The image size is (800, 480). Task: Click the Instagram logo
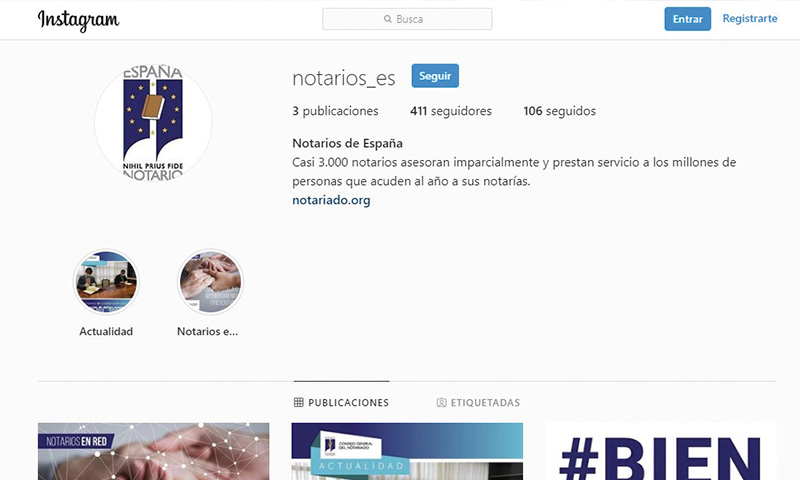tap(79, 20)
